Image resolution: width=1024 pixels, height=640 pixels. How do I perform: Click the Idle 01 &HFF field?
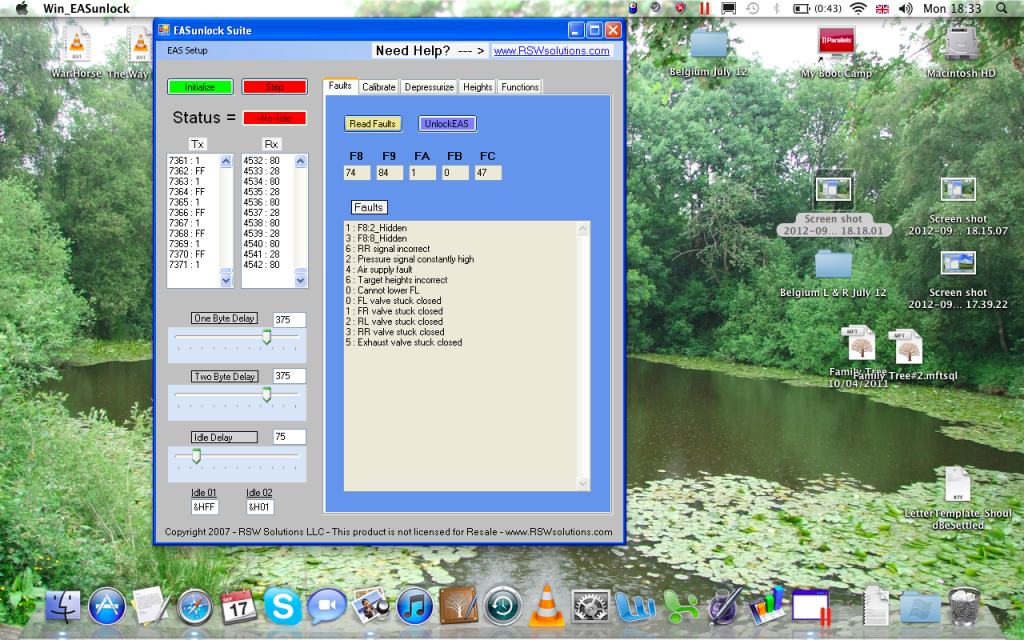pos(204,507)
